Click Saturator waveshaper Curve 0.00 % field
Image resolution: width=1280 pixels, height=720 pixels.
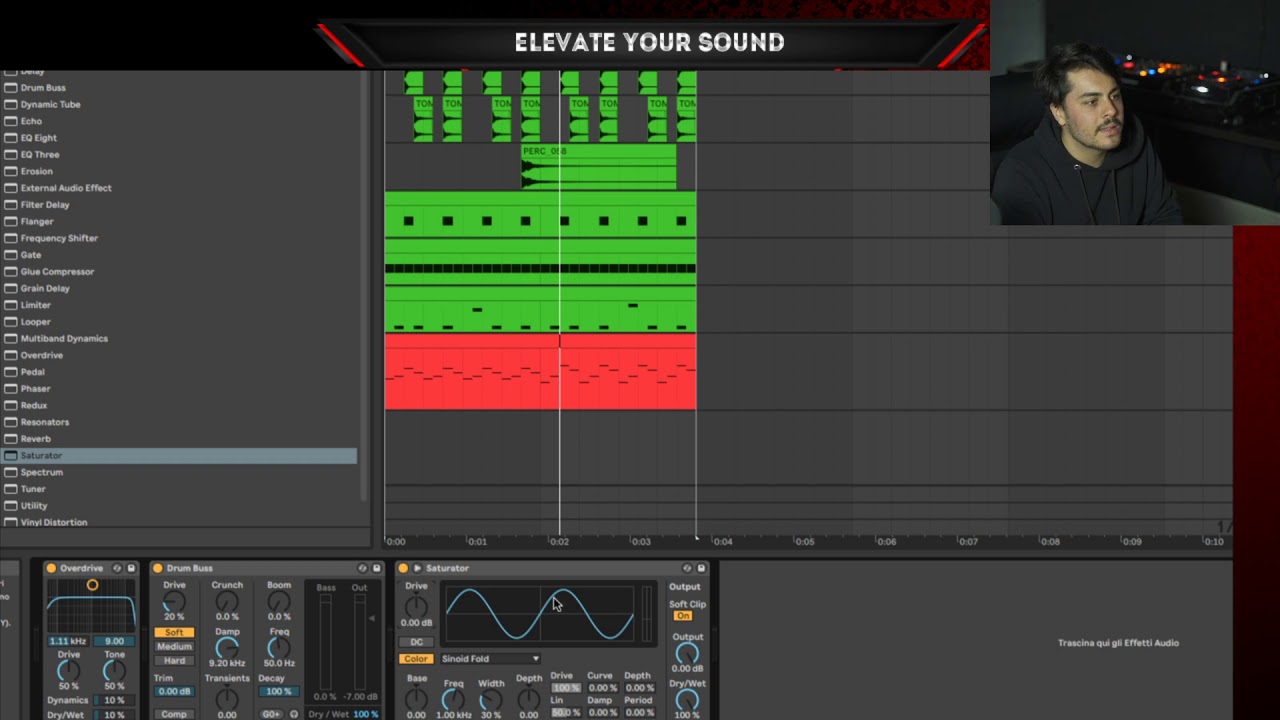coord(602,688)
